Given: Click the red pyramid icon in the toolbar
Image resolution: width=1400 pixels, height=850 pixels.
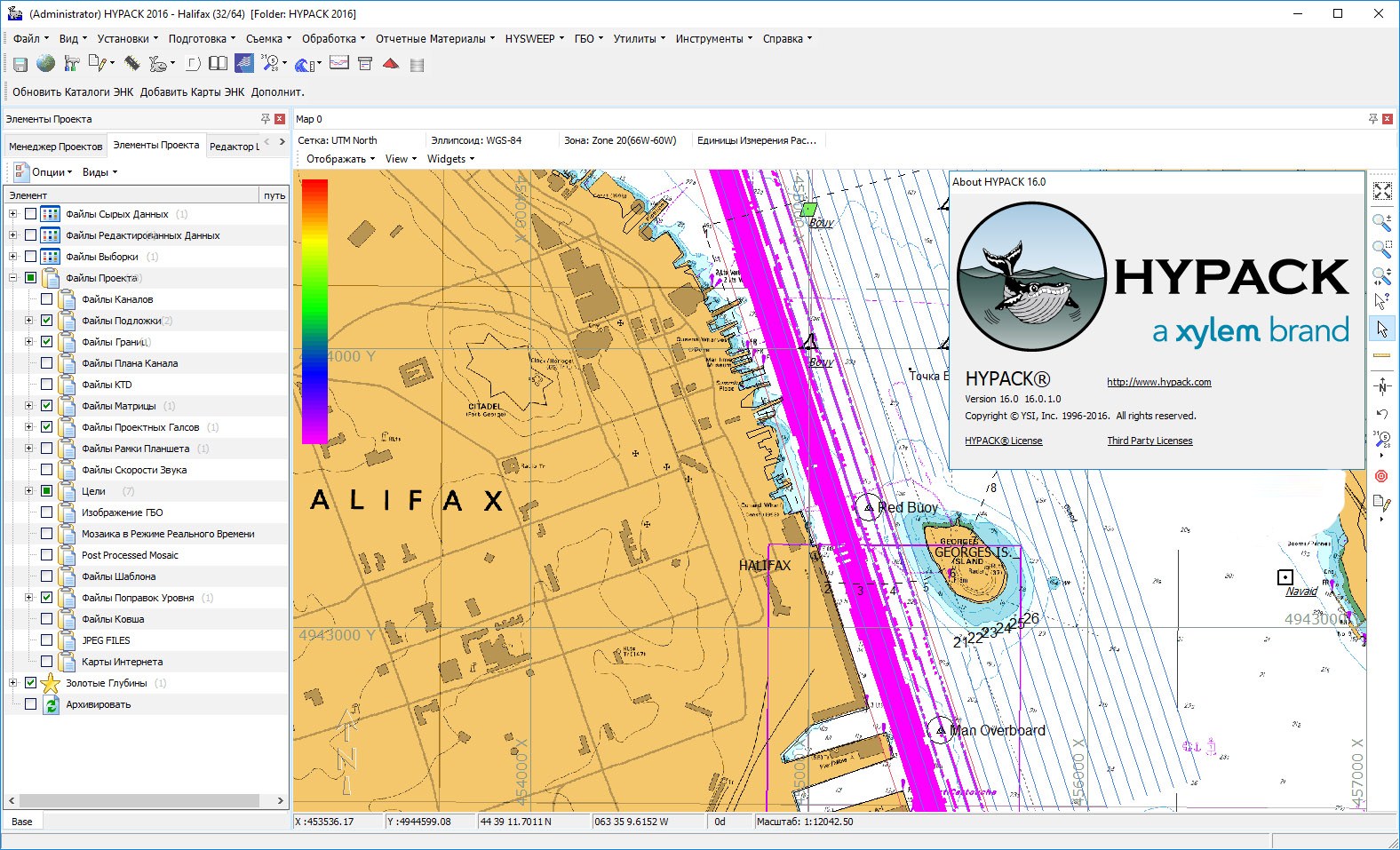Looking at the screenshot, I should tap(391, 64).
